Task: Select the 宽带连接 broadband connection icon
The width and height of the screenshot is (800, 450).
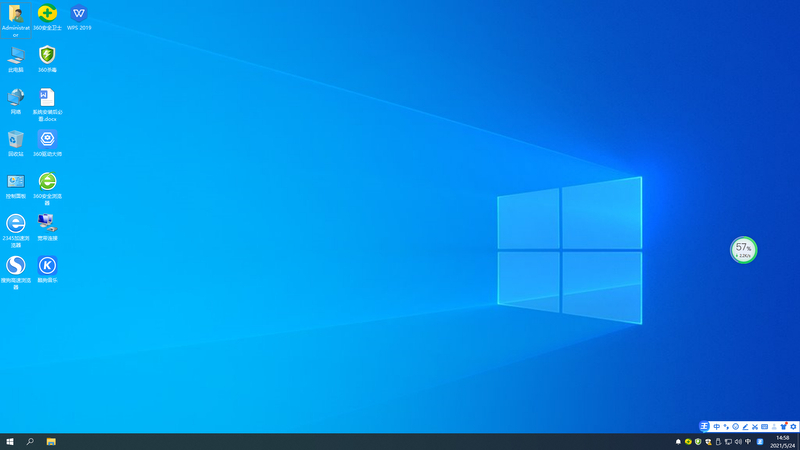Action: 47,228
